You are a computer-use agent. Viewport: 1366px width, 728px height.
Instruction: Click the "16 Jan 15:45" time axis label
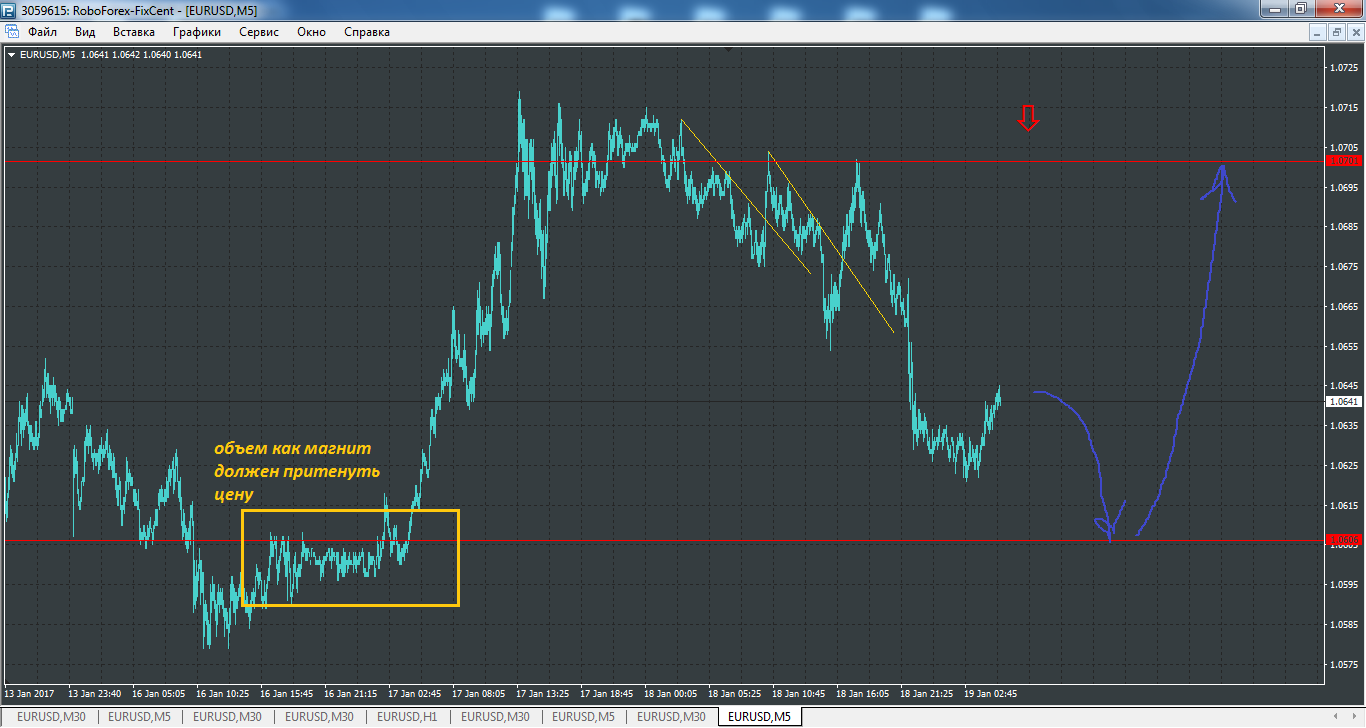tap(287, 693)
